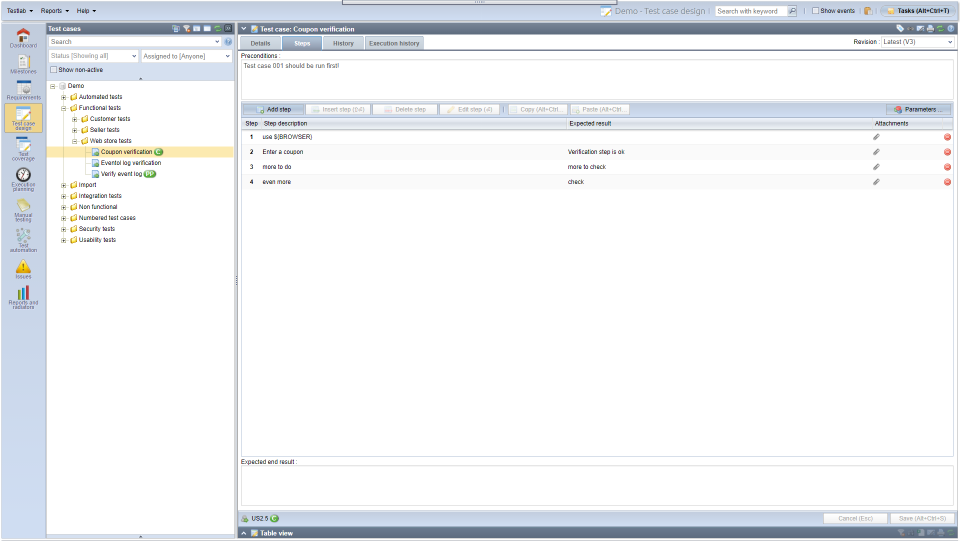Open the Search field dropdown arrow

tap(217, 42)
